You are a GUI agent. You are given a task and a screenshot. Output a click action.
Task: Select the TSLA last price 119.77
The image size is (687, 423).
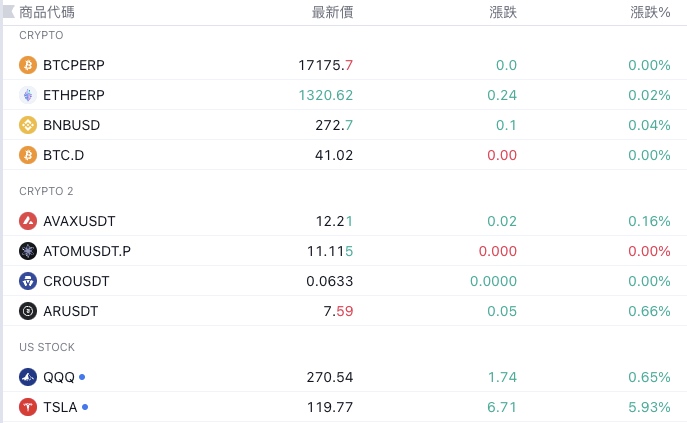(x=329, y=407)
